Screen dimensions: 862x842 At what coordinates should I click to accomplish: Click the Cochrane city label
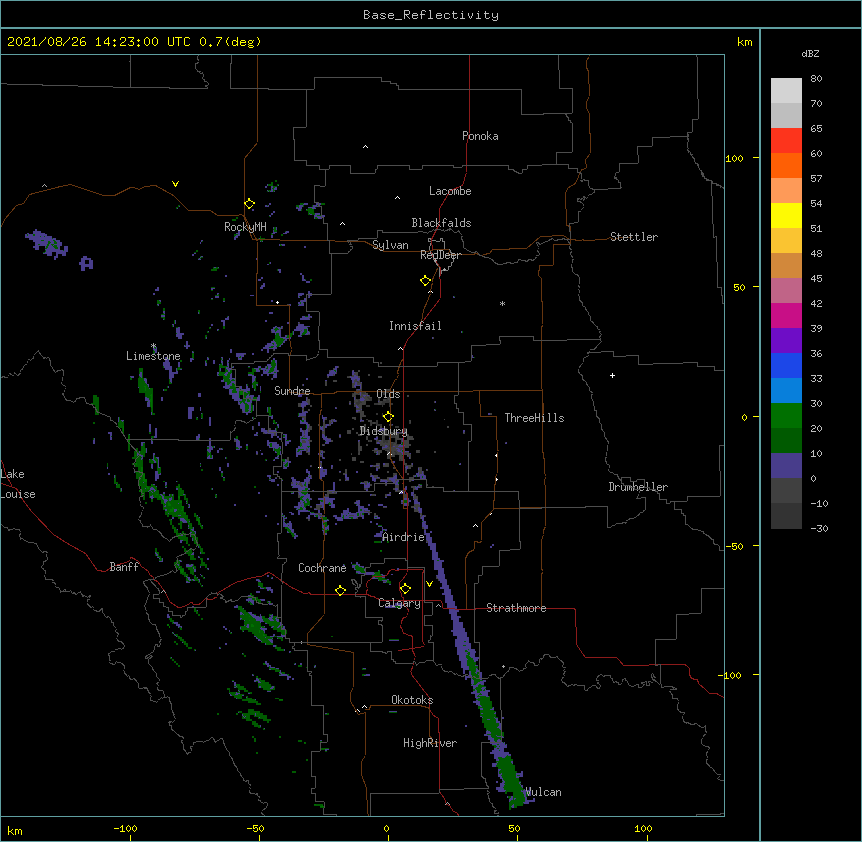(x=322, y=568)
